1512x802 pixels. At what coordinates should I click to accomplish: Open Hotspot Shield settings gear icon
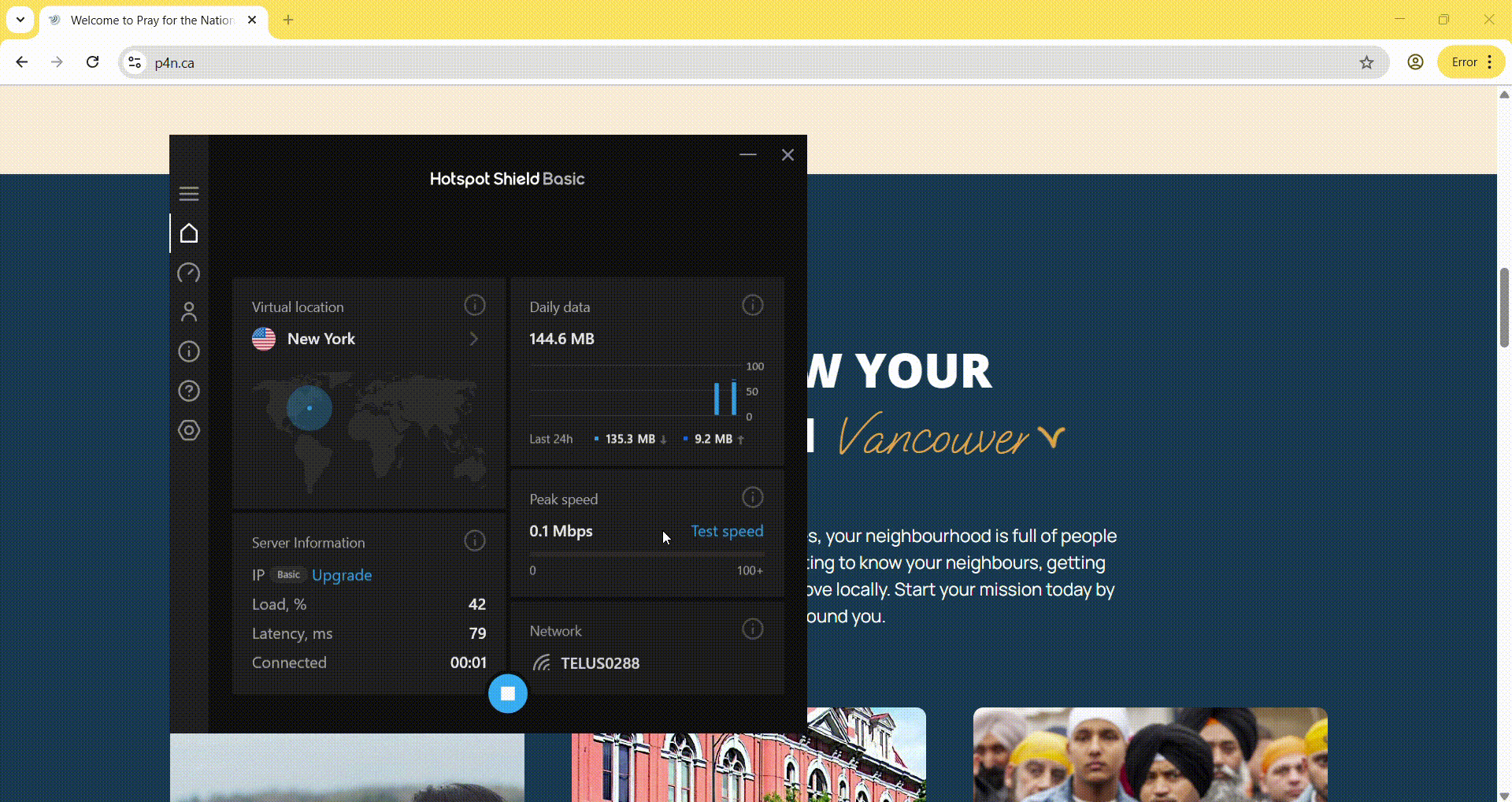[x=189, y=430]
